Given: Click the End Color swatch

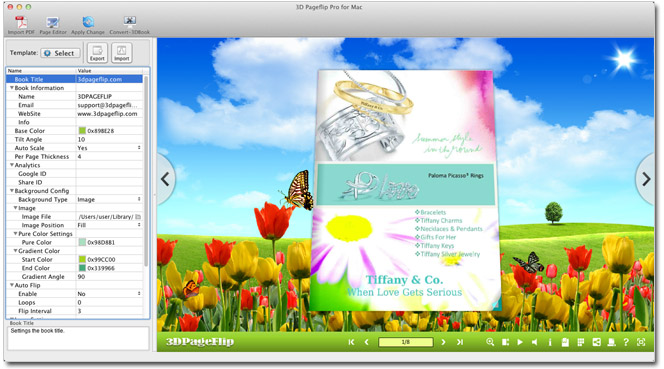Looking at the screenshot, I should coord(82,268).
